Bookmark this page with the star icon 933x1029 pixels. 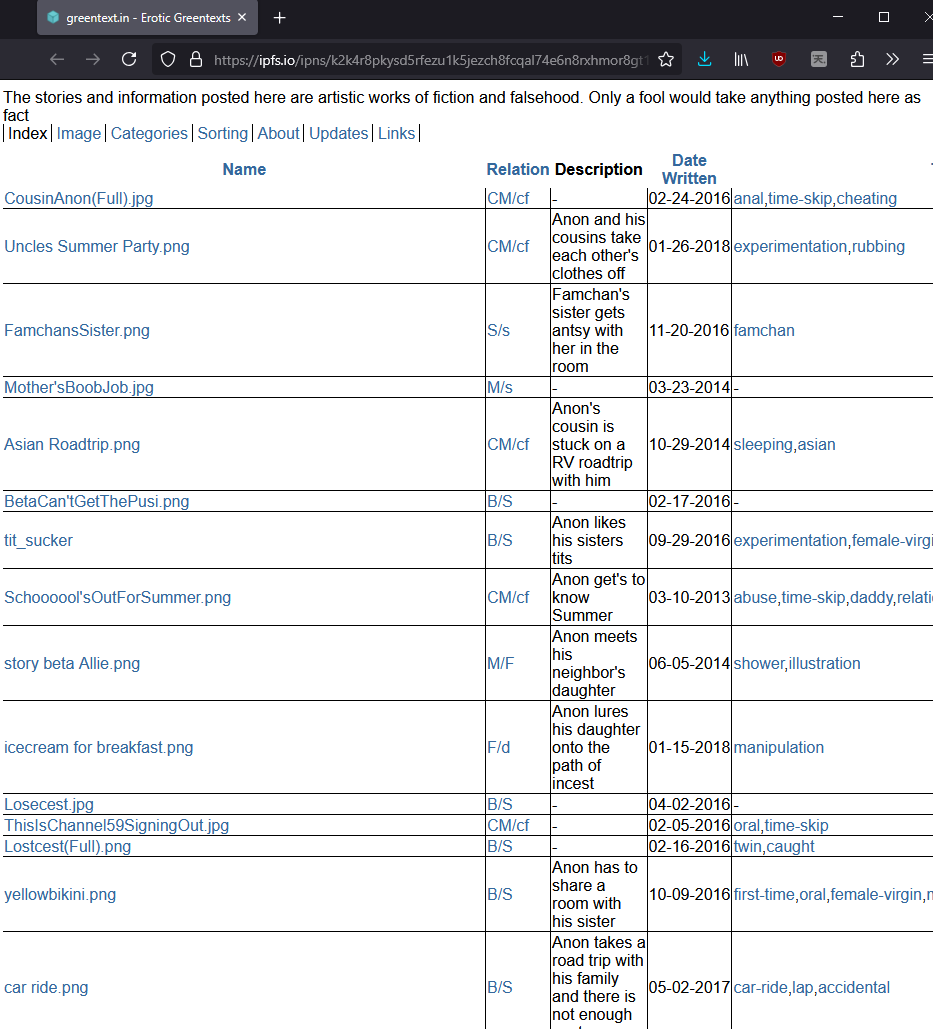[x=666, y=60]
